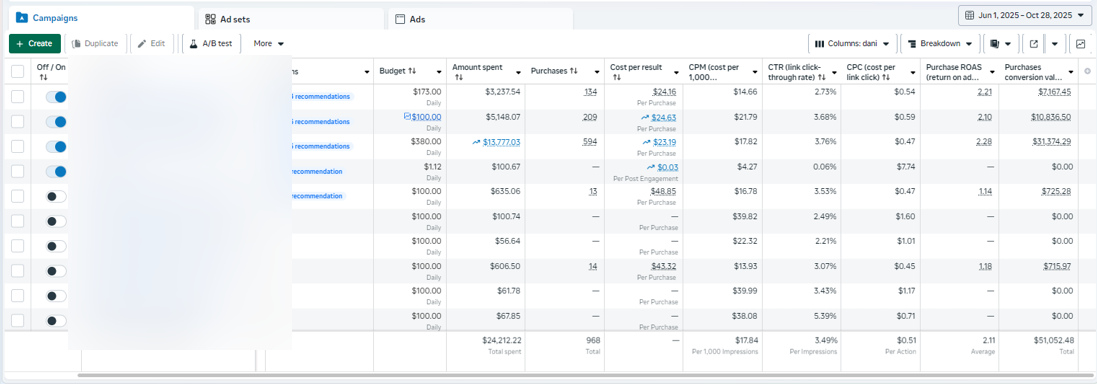Click the sort arrows in Off / On header
Image resolution: width=1097 pixels, height=384 pixels.
(43, 77)
